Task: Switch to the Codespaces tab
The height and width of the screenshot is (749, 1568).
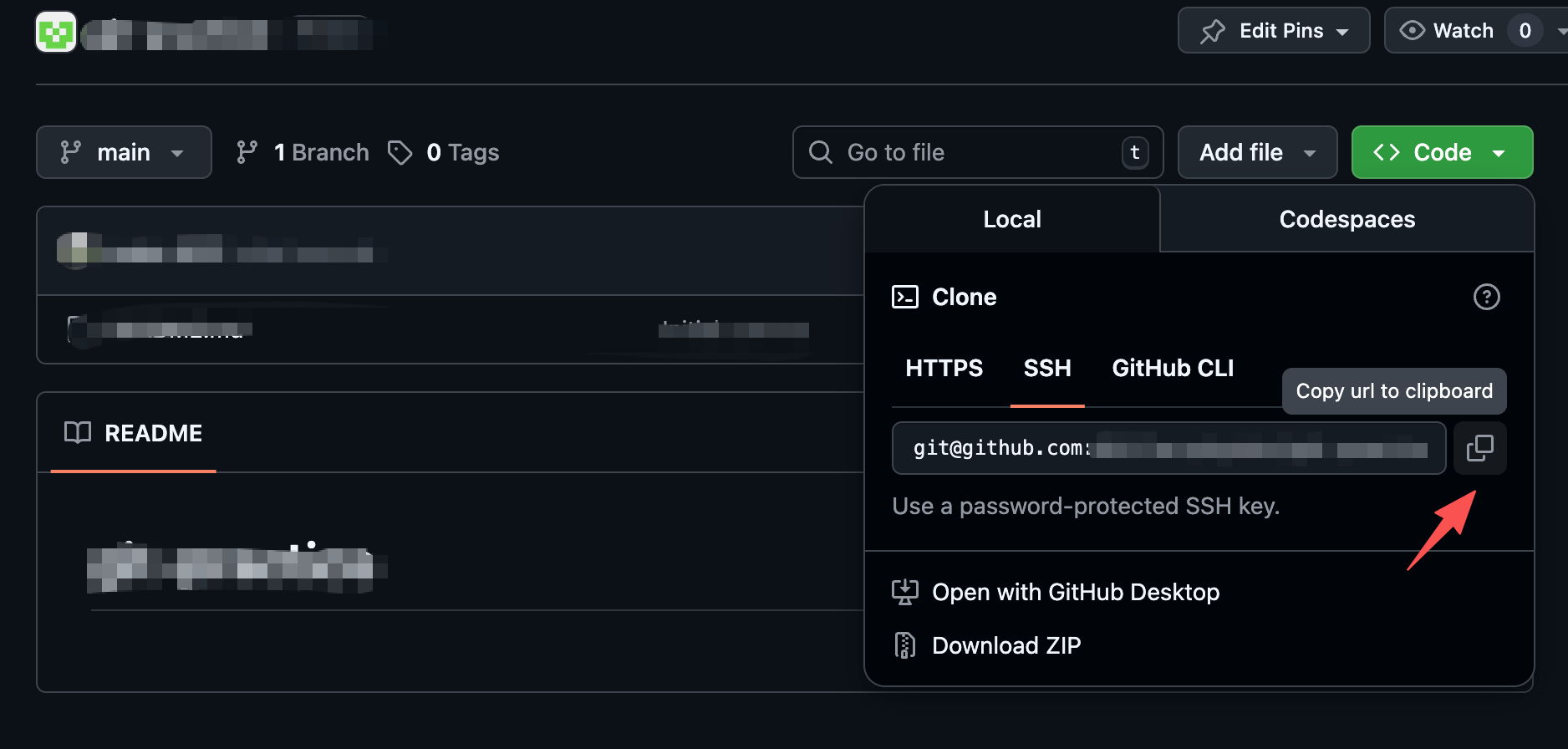Action: [x=1346, y=220]
